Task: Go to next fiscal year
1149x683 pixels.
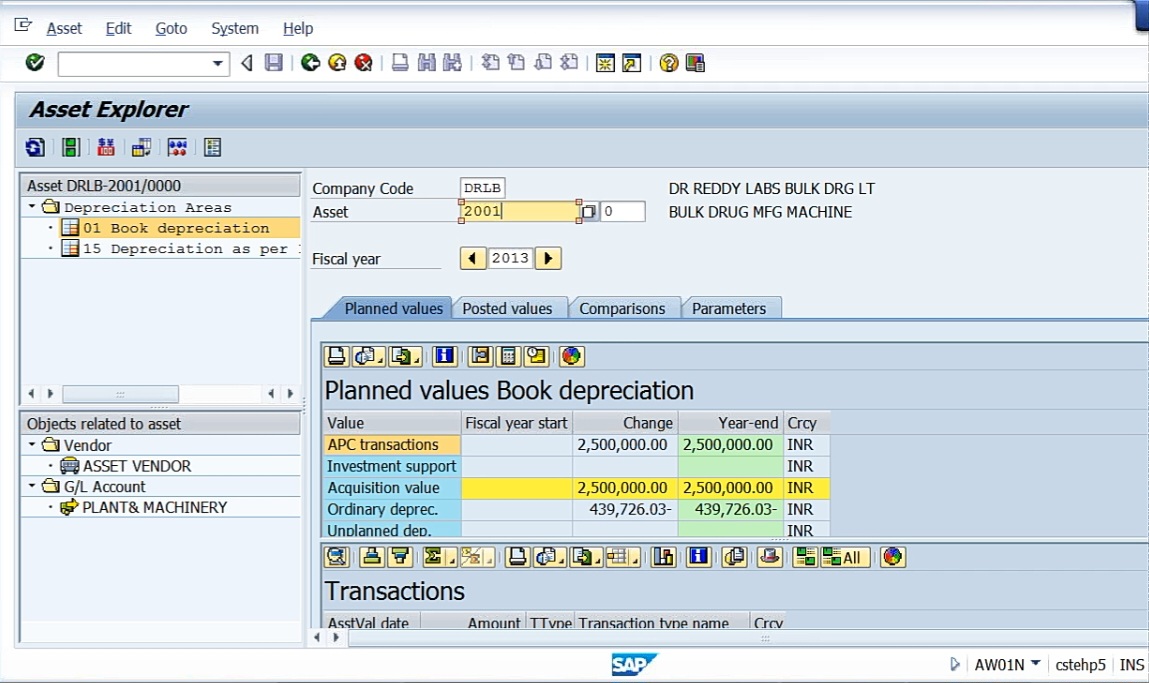Action: (x=548, y=258)
